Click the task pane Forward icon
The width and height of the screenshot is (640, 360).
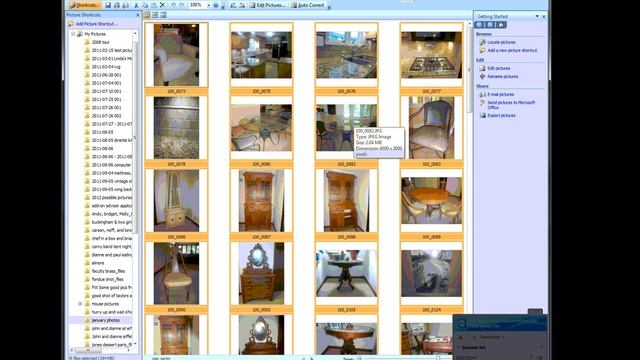(x=490, y=25)
